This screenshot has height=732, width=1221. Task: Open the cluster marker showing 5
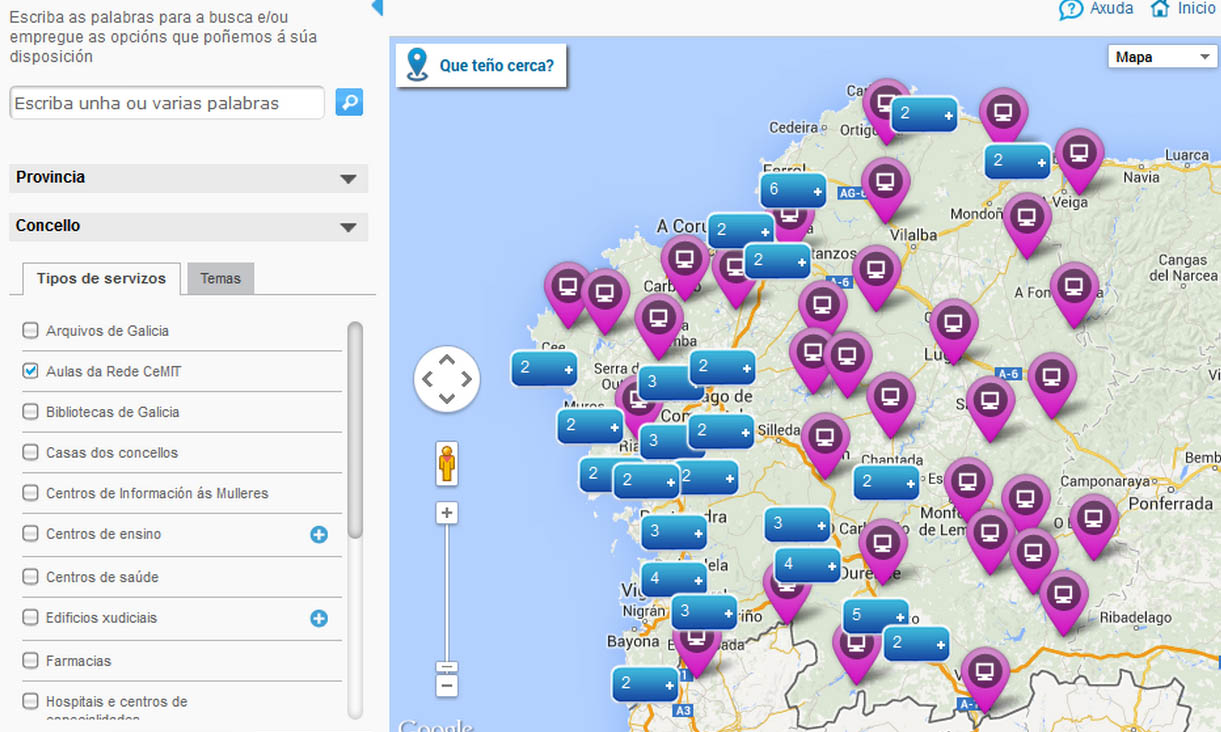(x=875, y=616)
